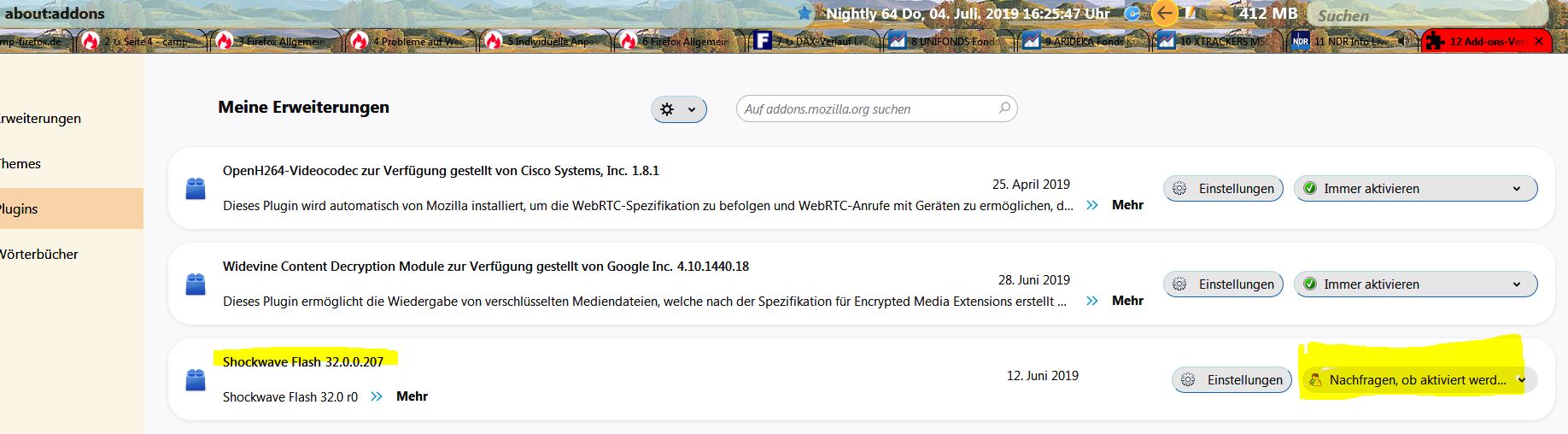The height and width of the screenshot is (434, 1568).
Task: Open Einstellungen for OpenH264 plugin
Action: coord(1223,189)
